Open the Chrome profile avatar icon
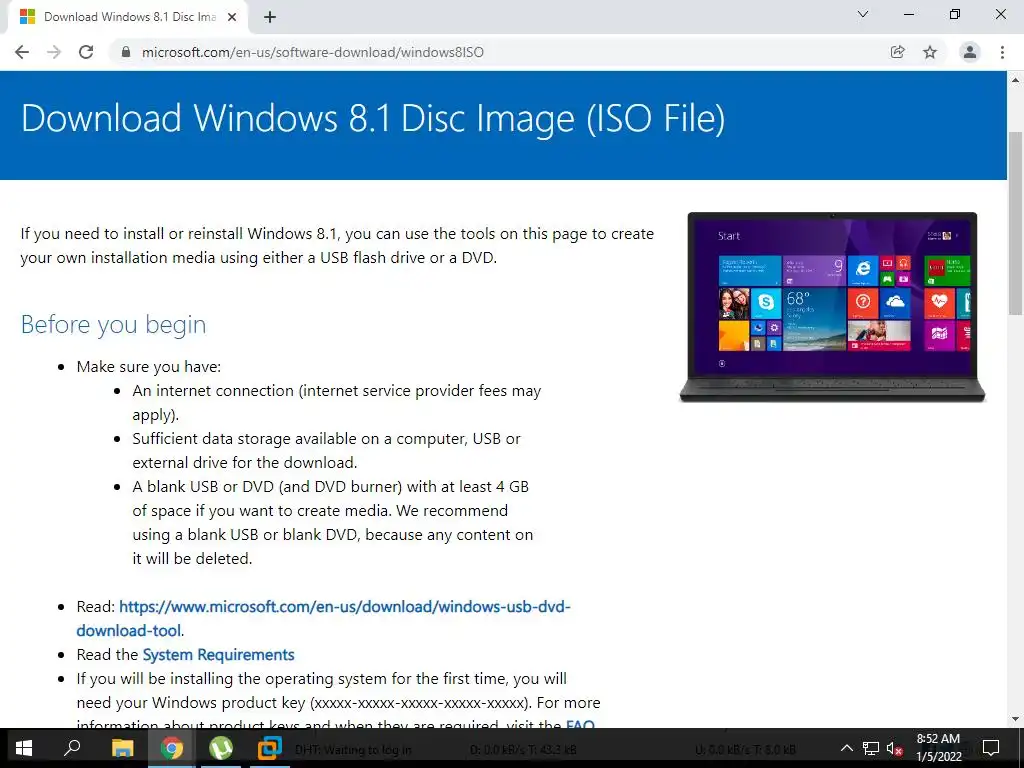The height and width of the screenshot is (768, 1024). (970, 52)
